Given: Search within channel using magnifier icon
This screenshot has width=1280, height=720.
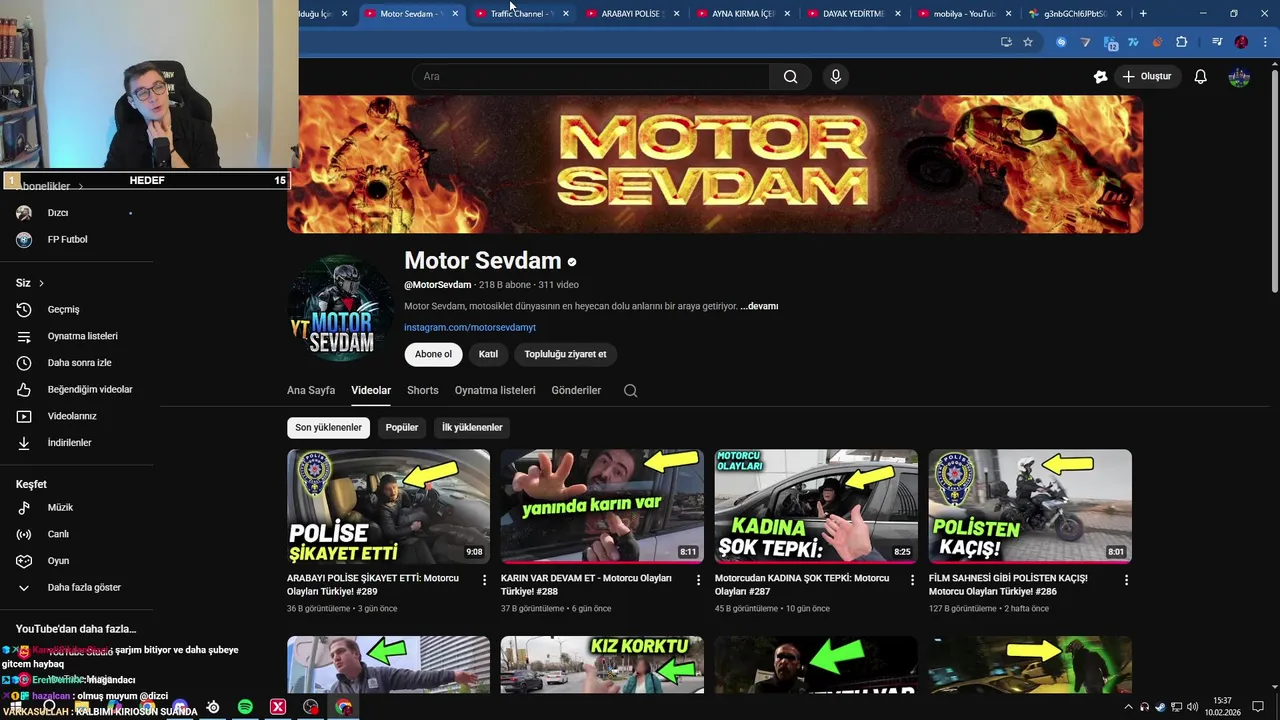Looking at the screenshot, I should point(630,391).
